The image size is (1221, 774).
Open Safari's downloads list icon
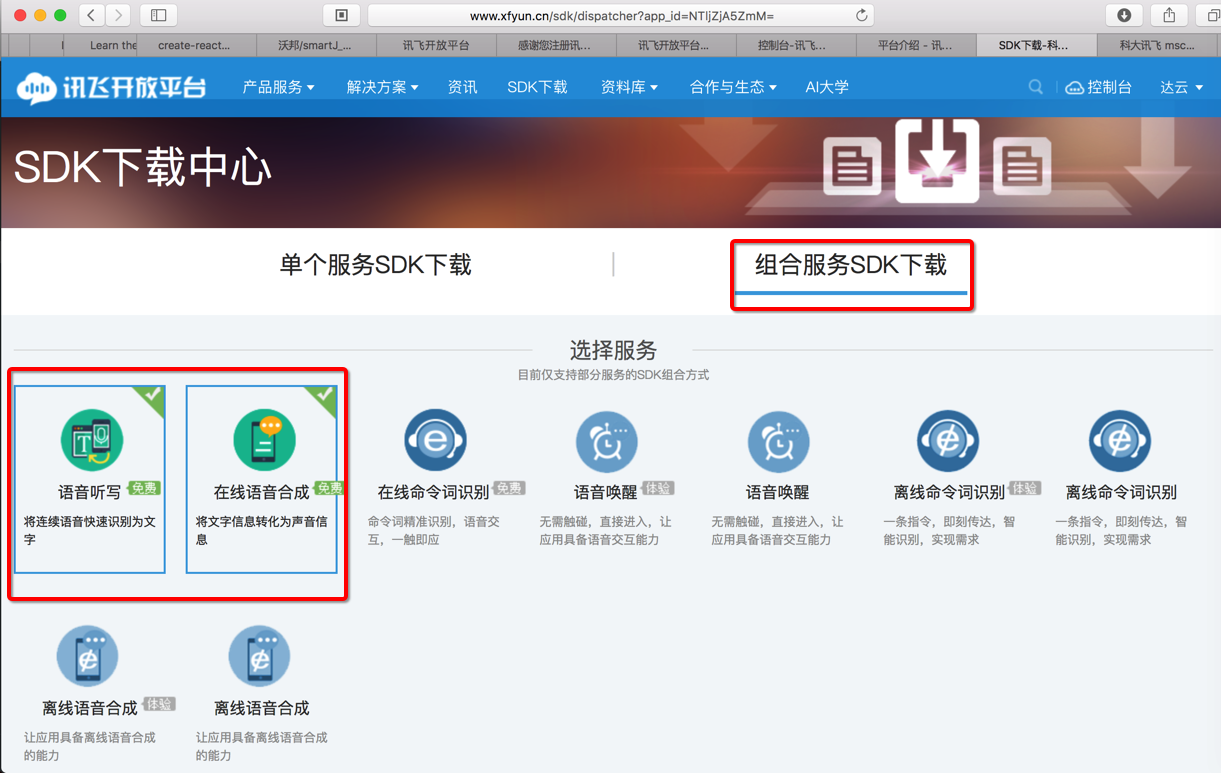coord(1124,15)
